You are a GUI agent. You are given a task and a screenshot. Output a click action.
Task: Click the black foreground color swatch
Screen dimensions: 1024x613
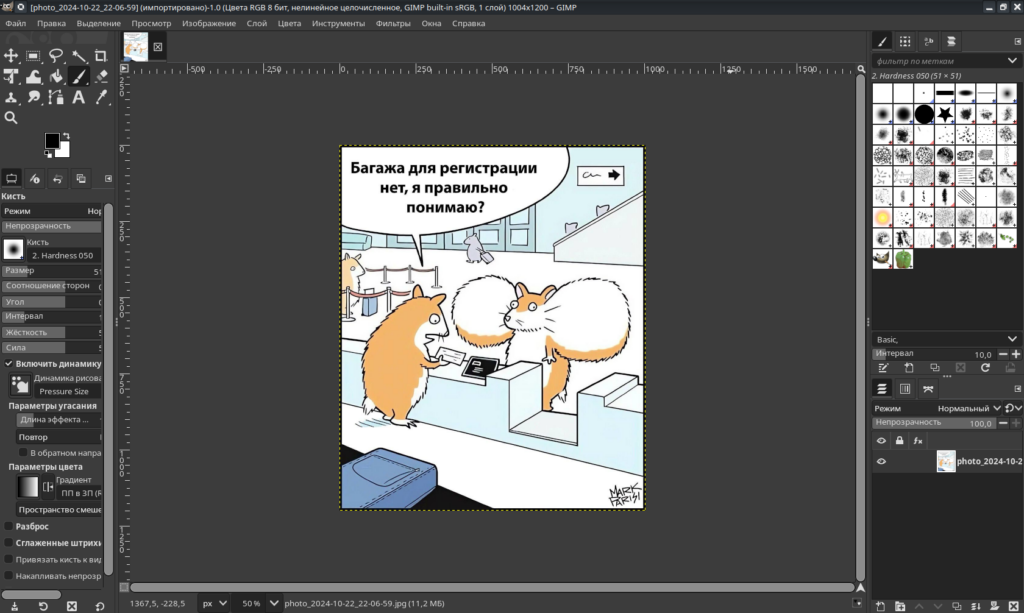(52, 141)
